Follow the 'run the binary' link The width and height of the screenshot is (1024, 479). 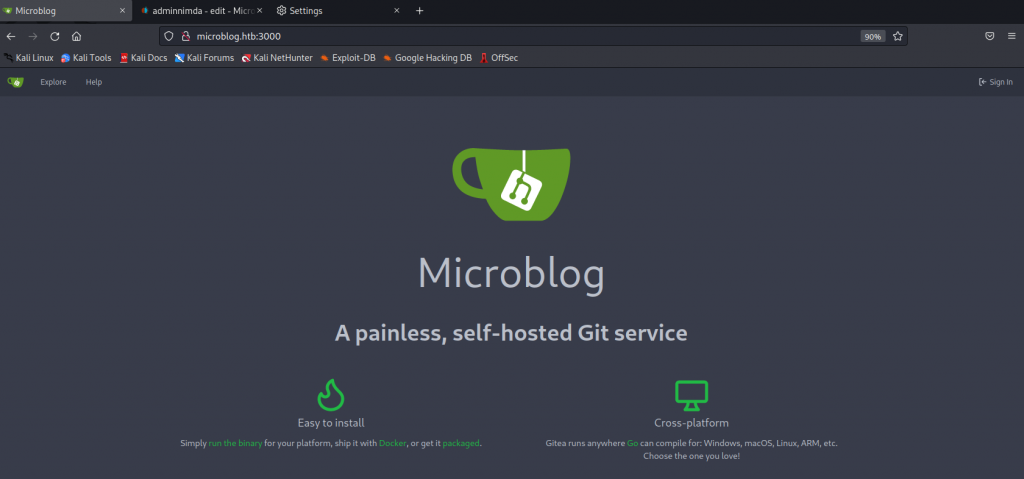(235, 442)
